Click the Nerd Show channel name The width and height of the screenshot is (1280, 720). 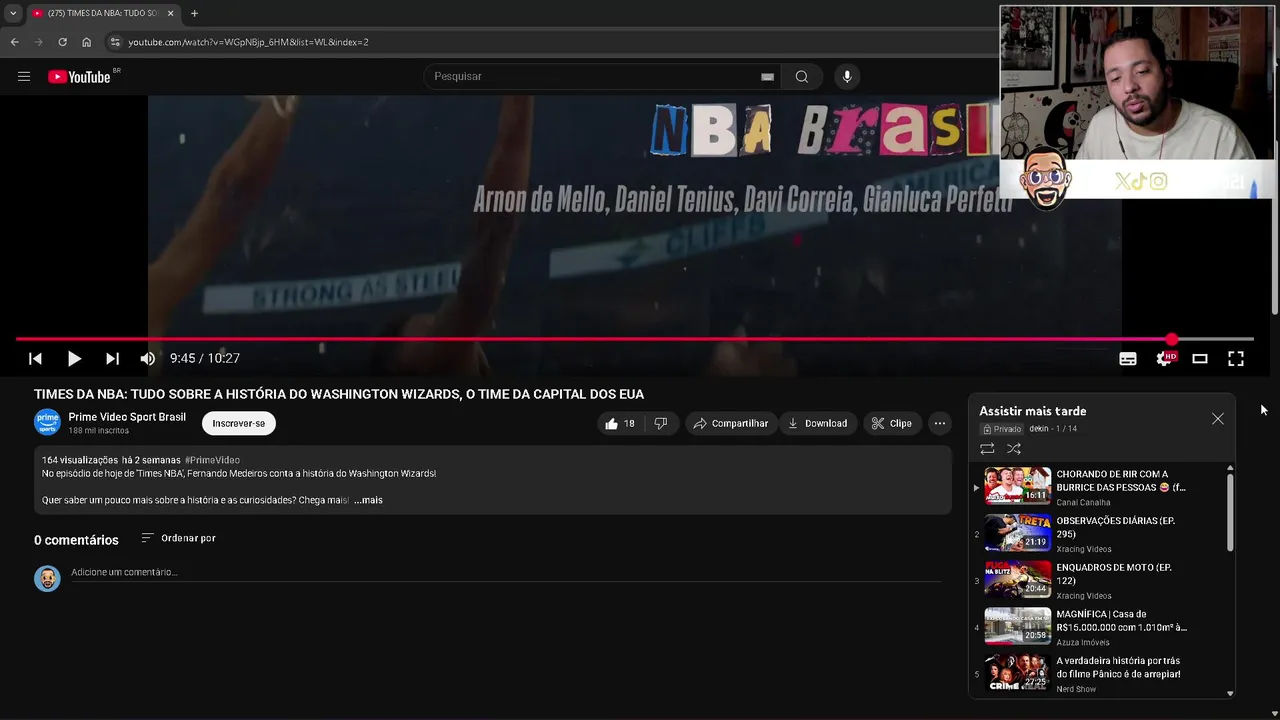tap(1076, 689)
